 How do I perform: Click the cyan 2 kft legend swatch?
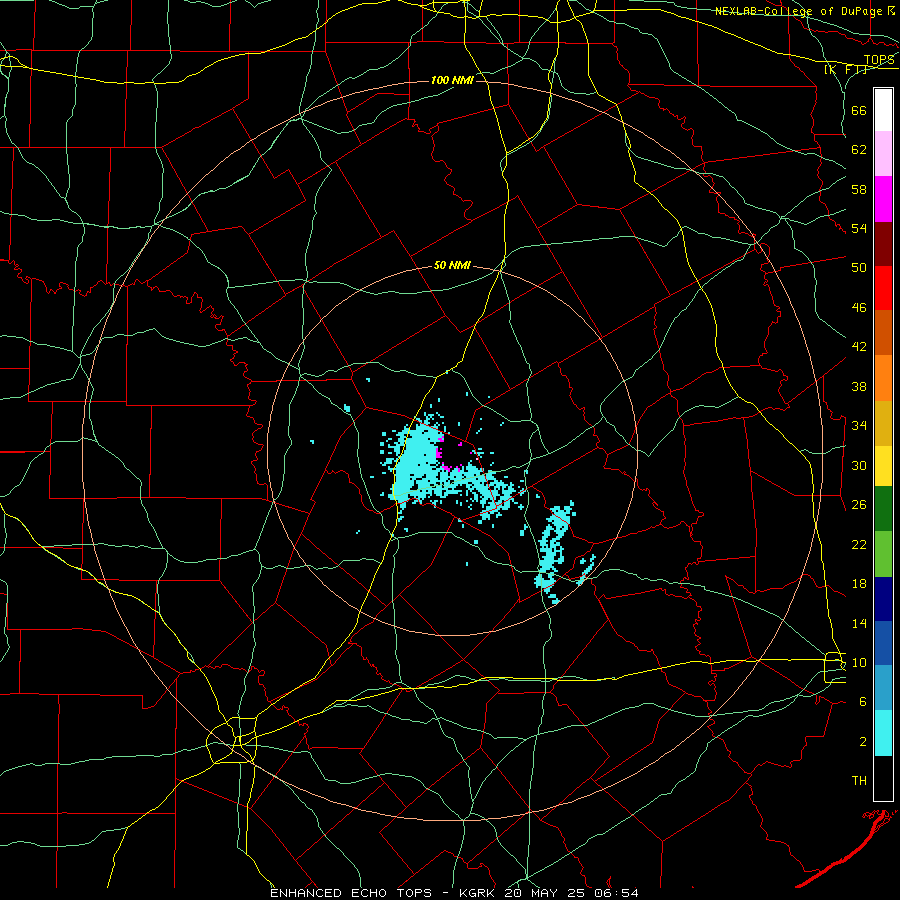883,733
